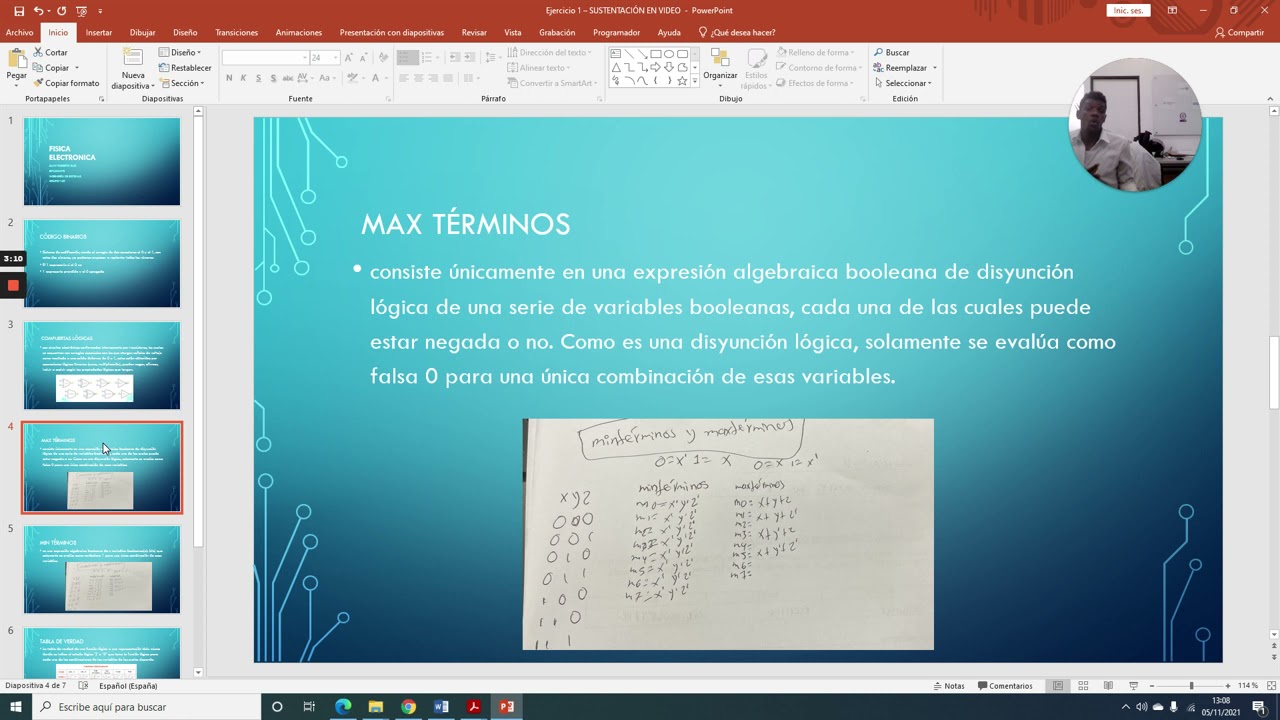1280x720 pixels.
Task: Click the Compartir button
Action: [1240, 32]
